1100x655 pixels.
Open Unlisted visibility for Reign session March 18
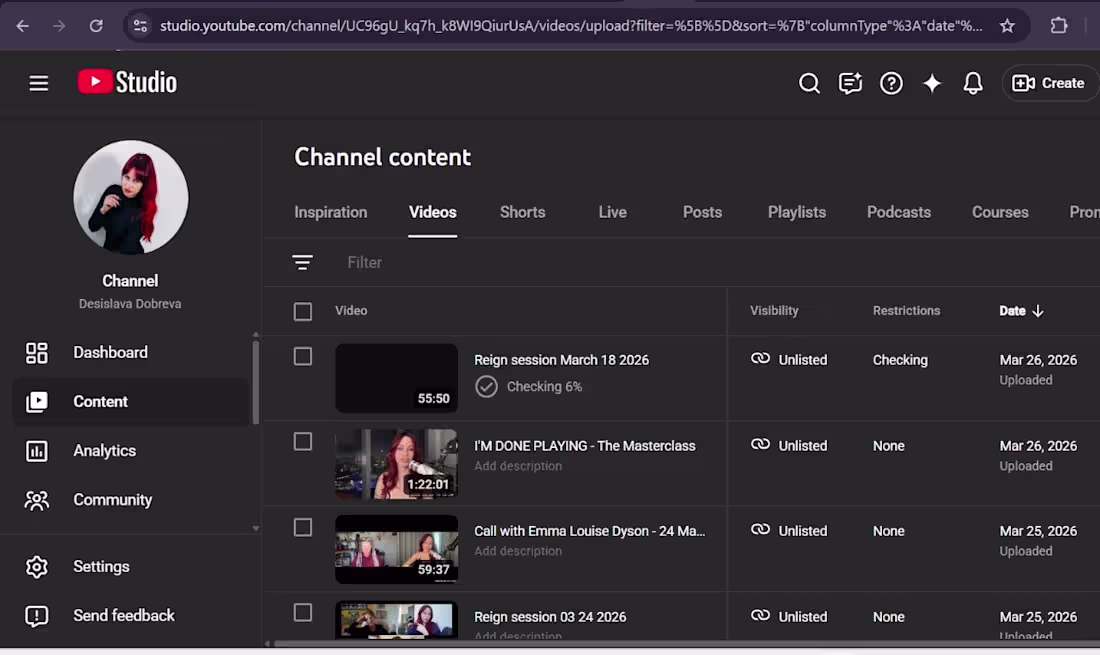pos(789,360)
